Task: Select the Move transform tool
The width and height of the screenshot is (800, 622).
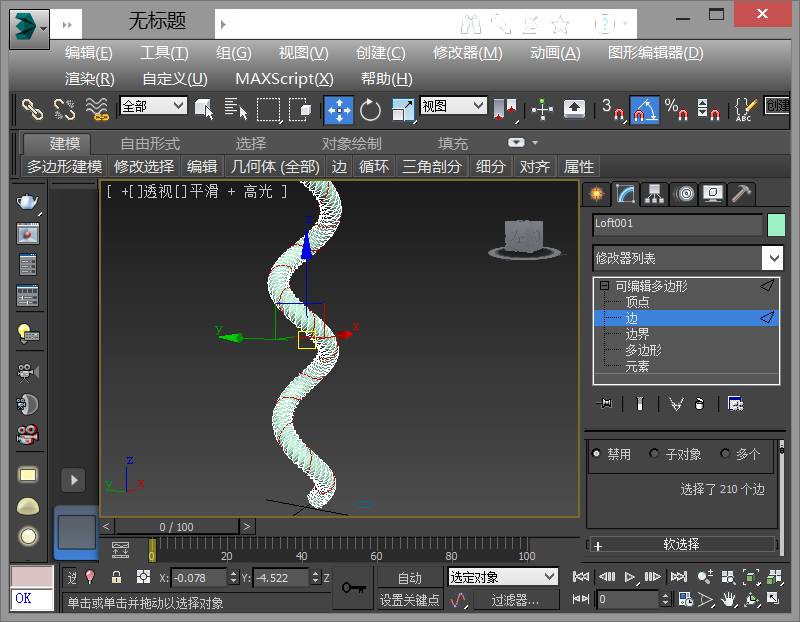Action: (x=339, y=109)
